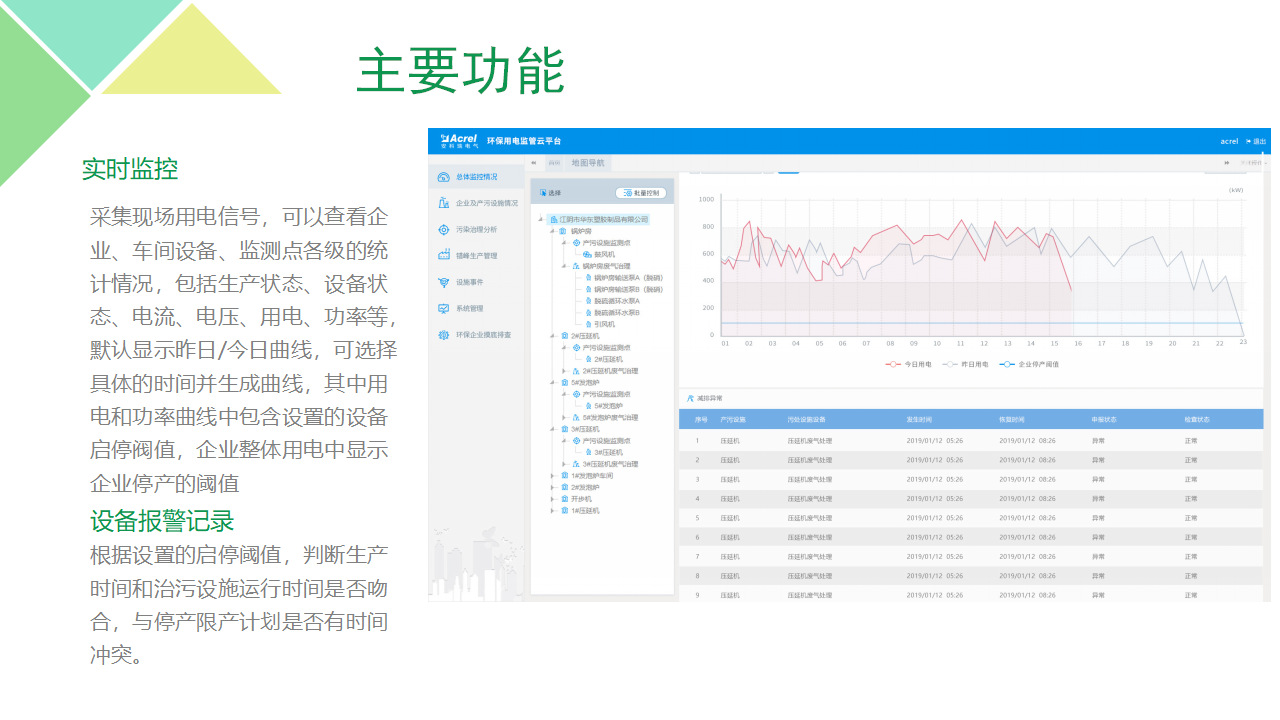Click 压延机 cell in row 3

click(730, 479)
